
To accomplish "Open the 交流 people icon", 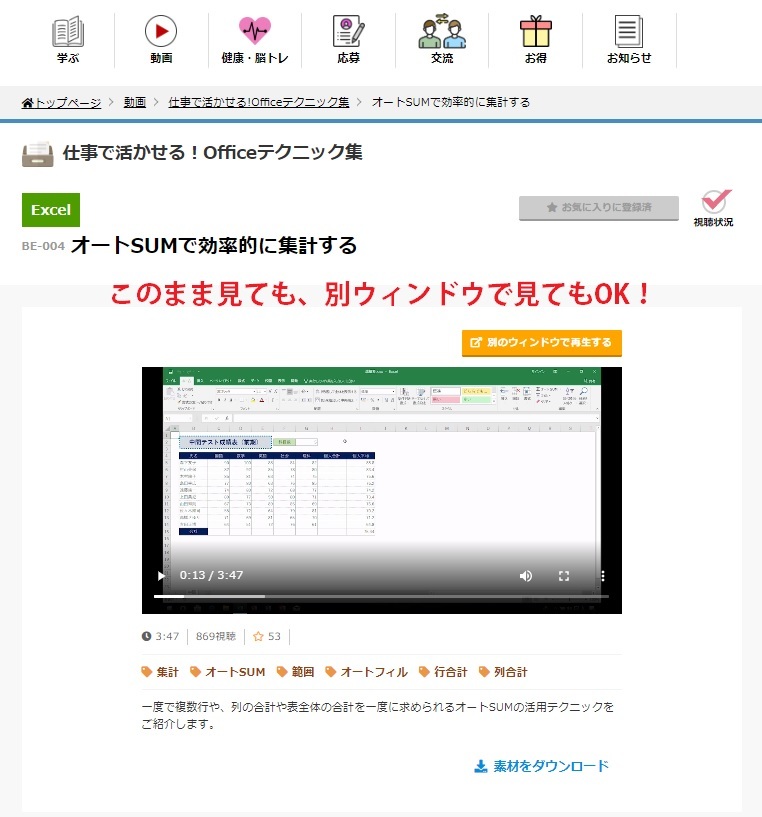I will 442,32.
